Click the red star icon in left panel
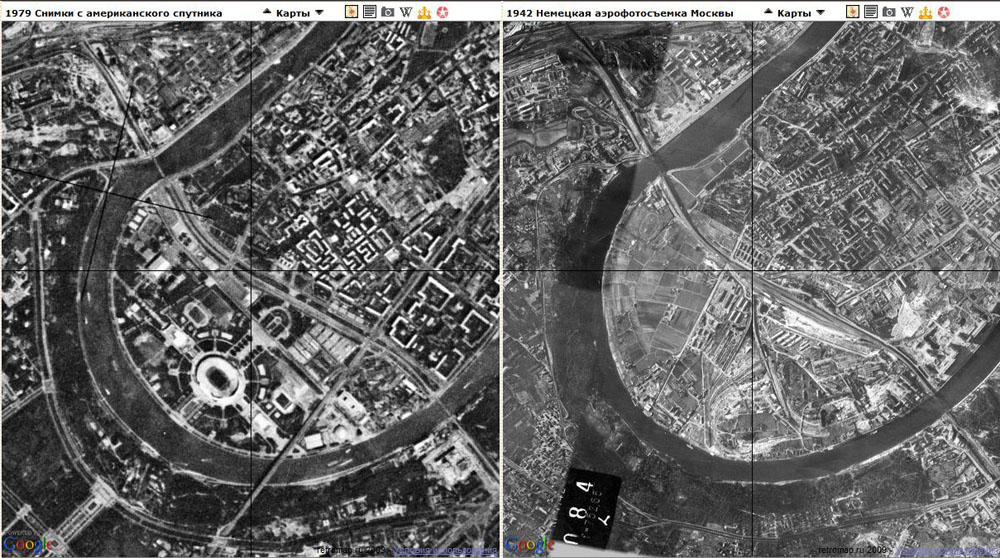The width and height of the screenshot is (1000, 558). (x=441, y=12)
